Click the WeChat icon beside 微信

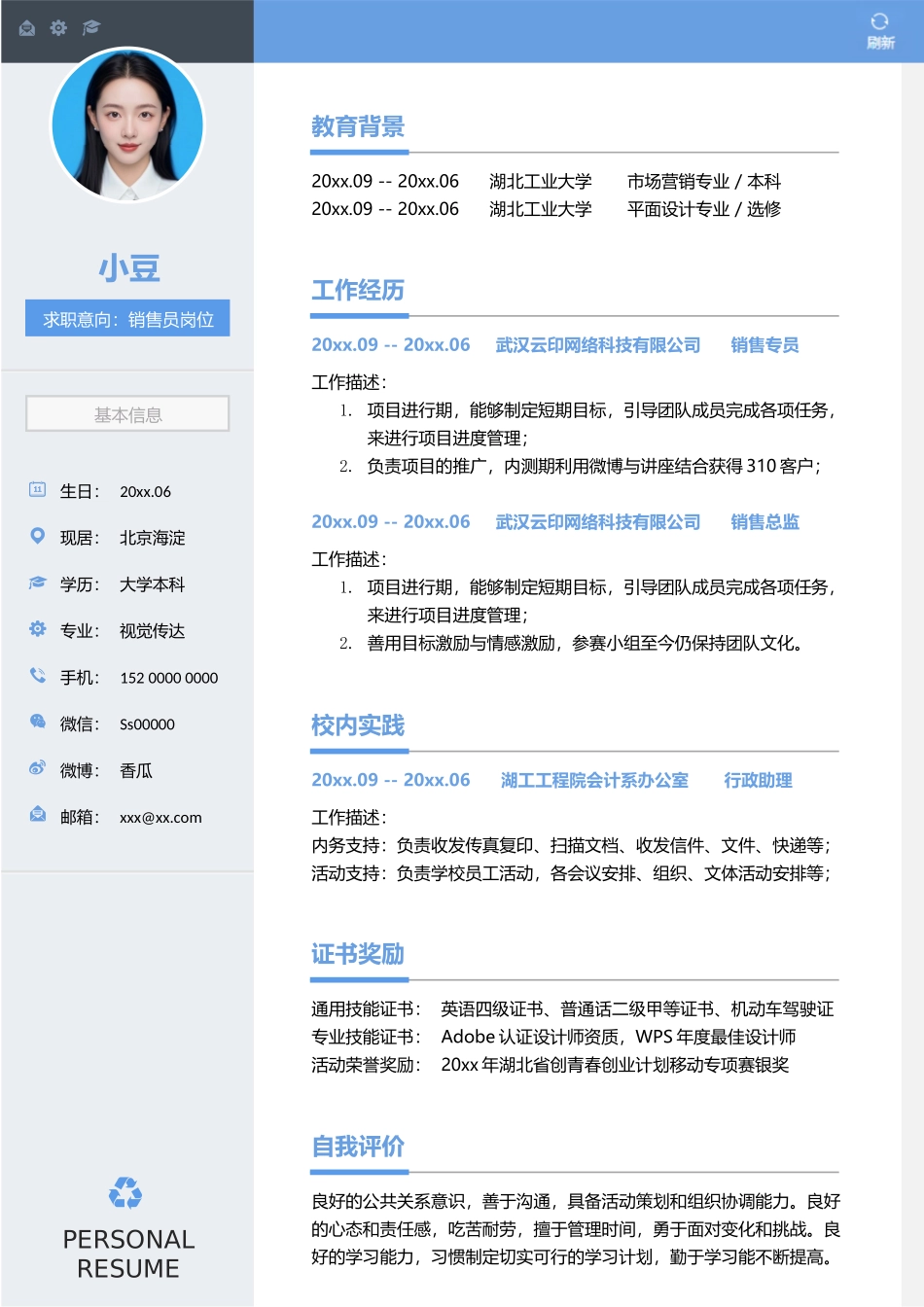click(x=38, y=722)
